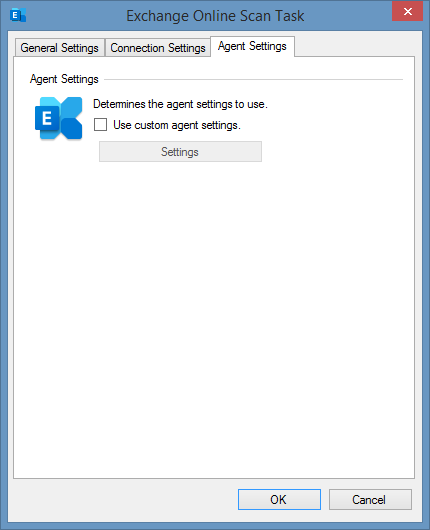This screenshot has height=530, width=430.
Task: Switch to the General Settings tab
Action: (59, 48)
